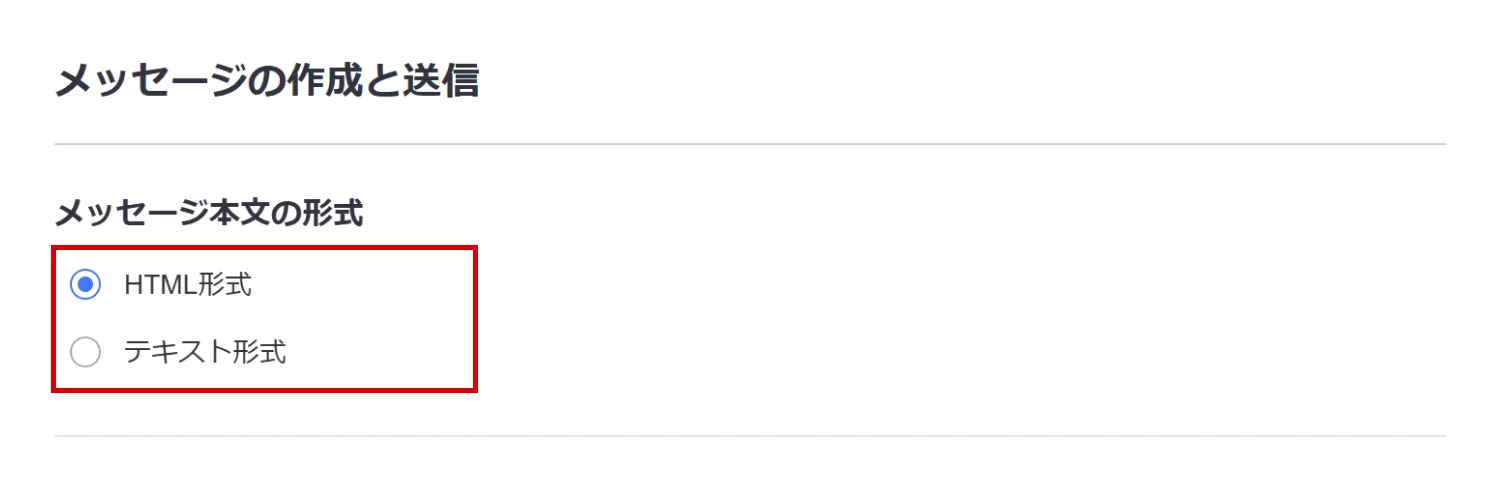Select the テキスト形式 radio button
Viewport: 1490px width, 480px height.
click(x=86, y=352)
